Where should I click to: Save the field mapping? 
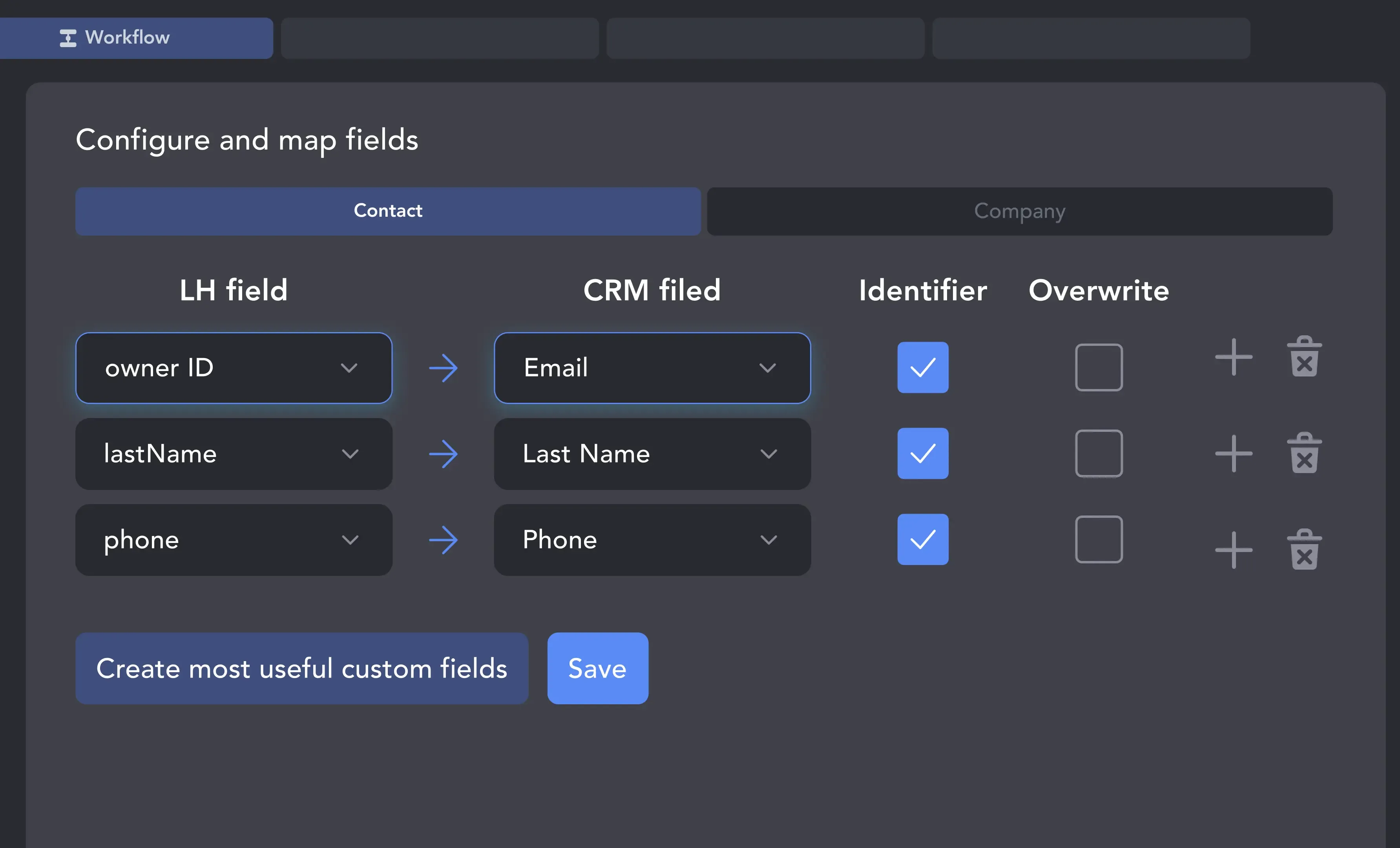[598, 669]
